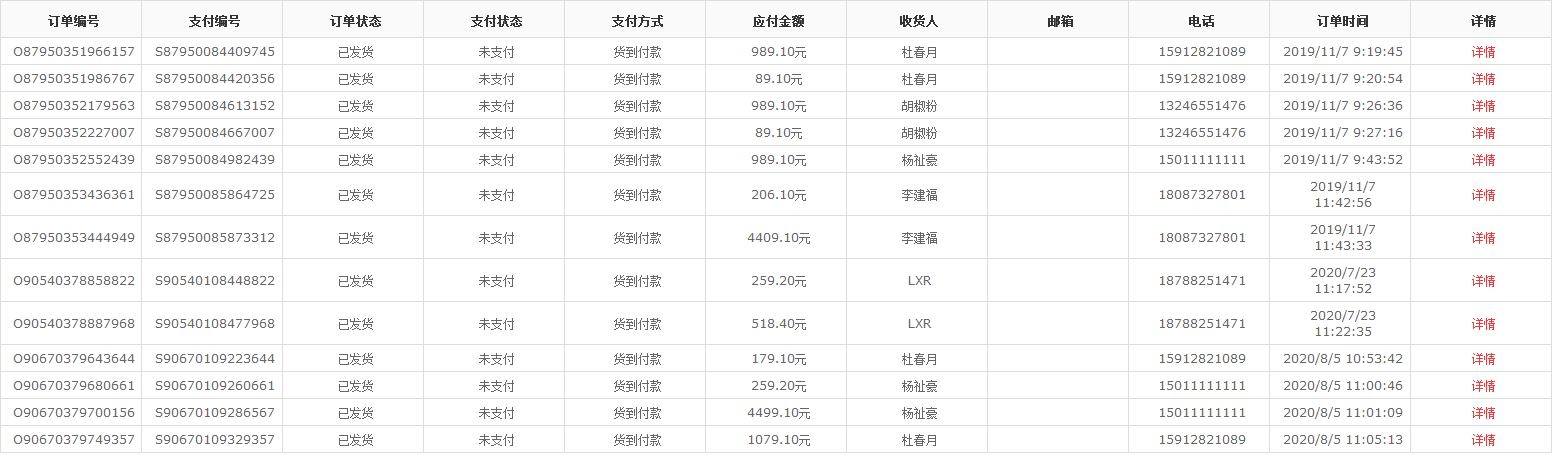
Task: Click the 订单时间 column header
Action: (1342, 21)
